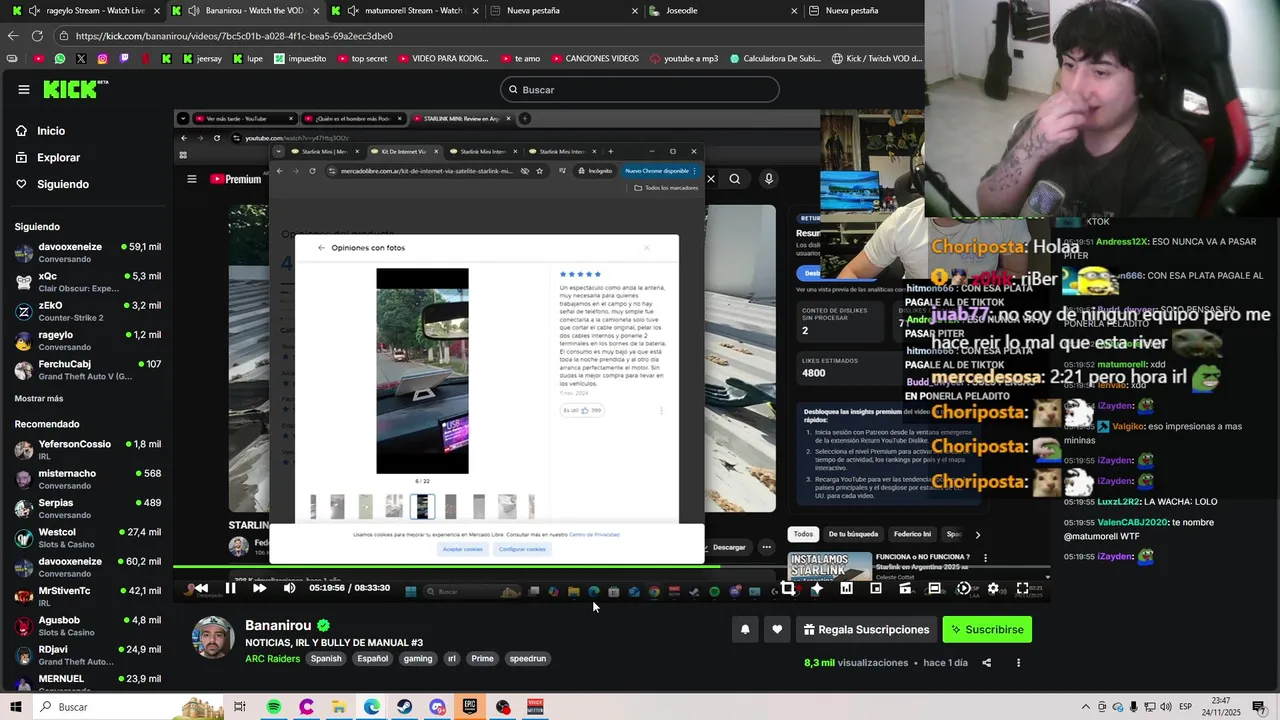
Task: Open the WhatsApp bookmark icon
Action: coord(60,59)
